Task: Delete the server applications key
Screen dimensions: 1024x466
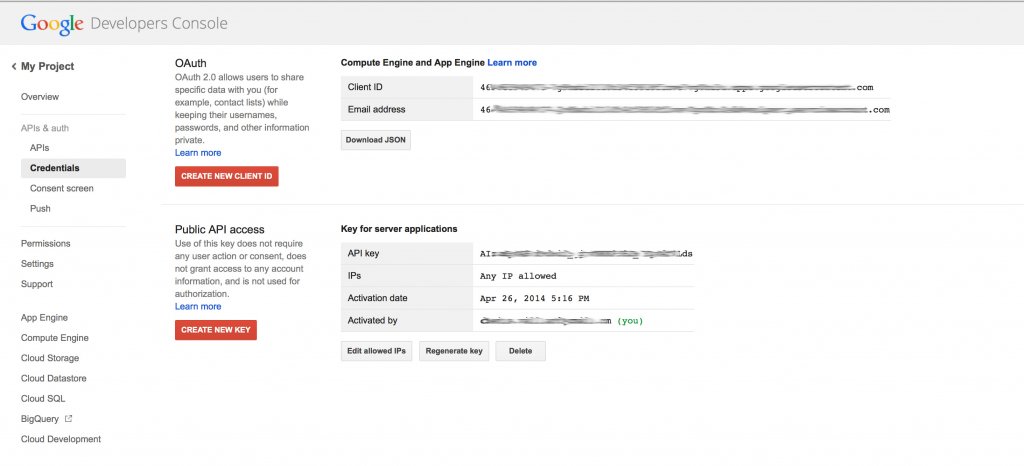Action: pyautogui.click(x=521, y=351)
